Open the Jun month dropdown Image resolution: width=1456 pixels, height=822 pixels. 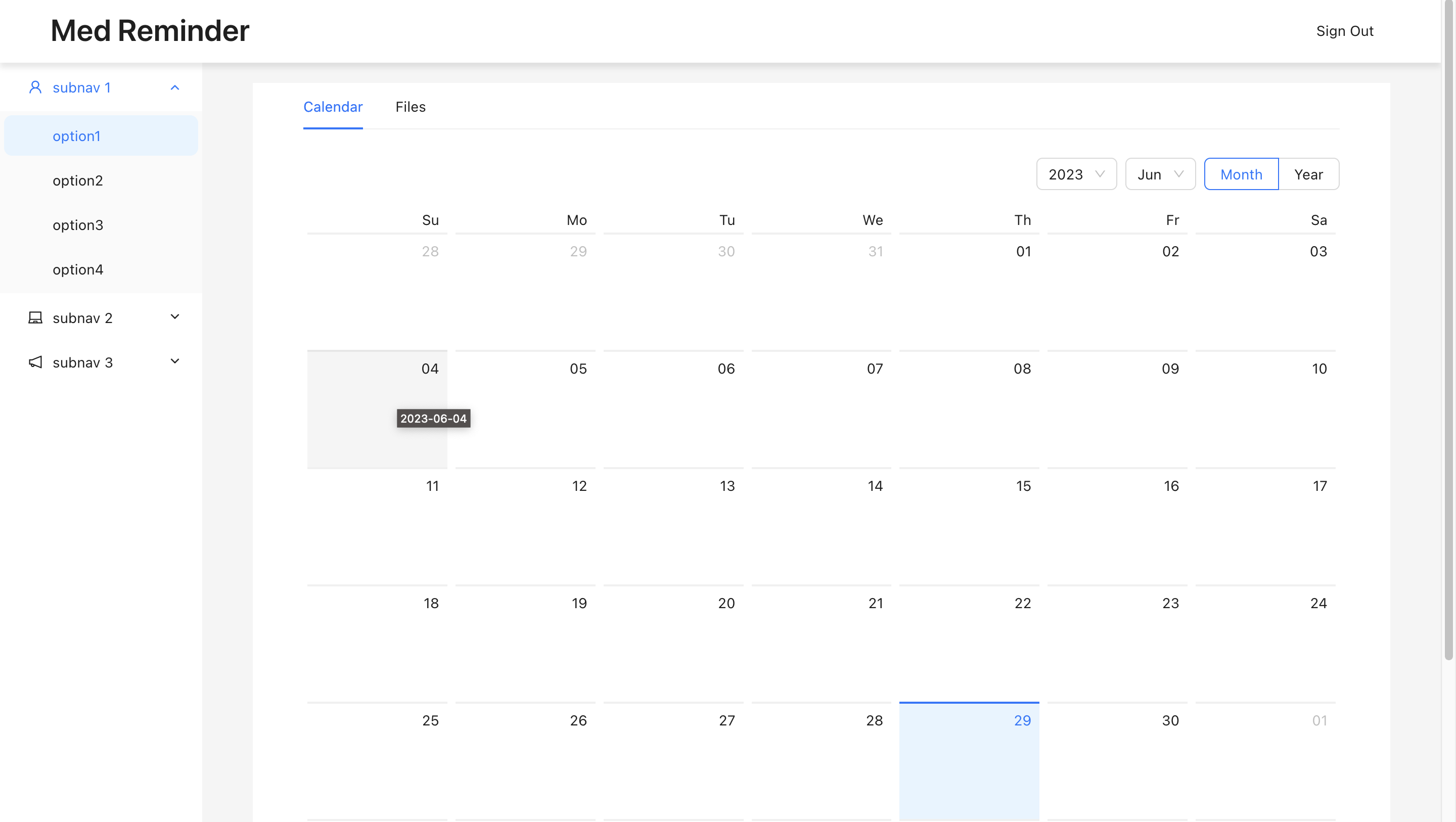click(1159, 174)
